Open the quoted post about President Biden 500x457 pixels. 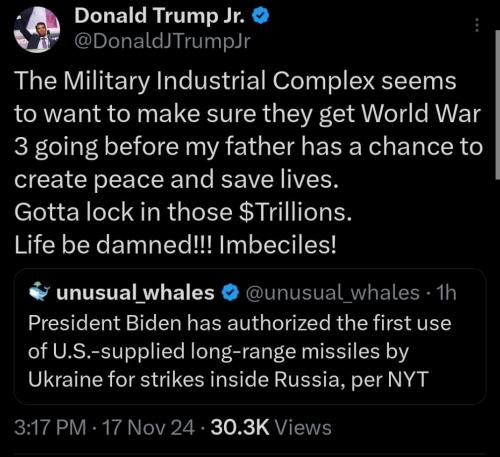(x=250, y=337)
